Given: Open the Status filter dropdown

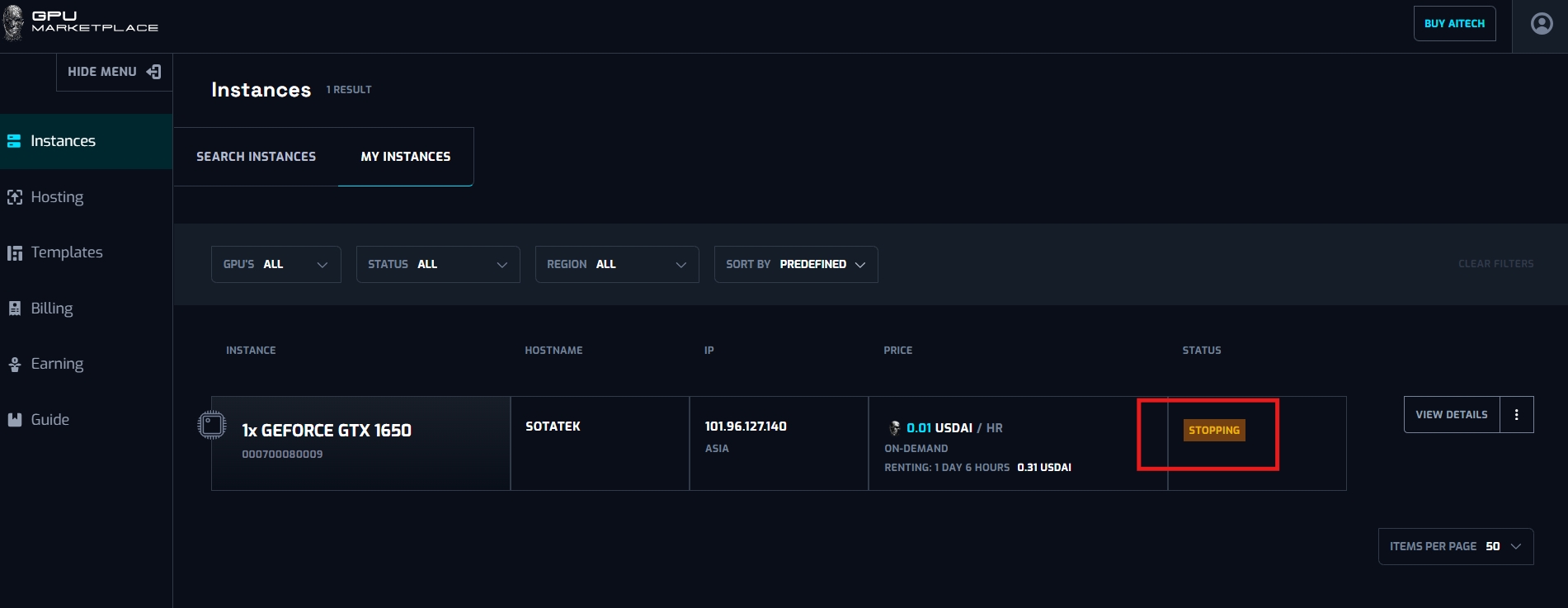Looking at the screenshot, I should click(437, 265).
